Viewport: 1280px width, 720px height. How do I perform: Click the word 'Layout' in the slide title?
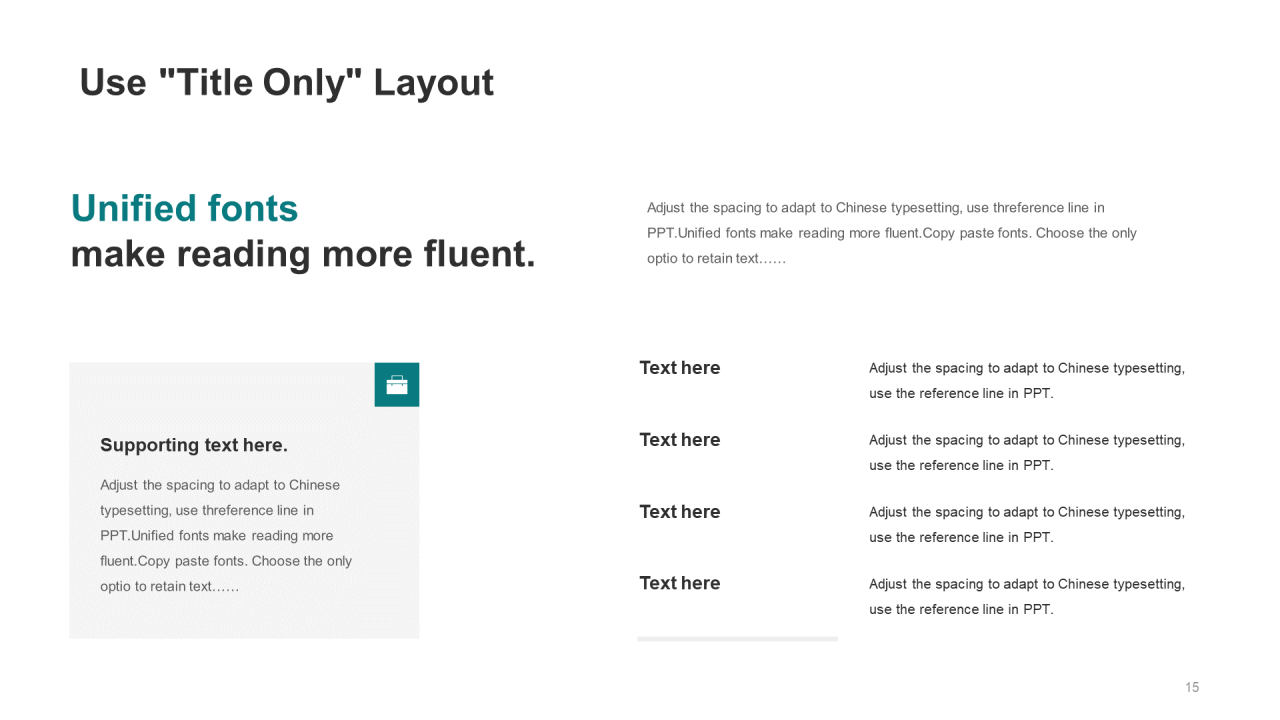coord(434,82)
